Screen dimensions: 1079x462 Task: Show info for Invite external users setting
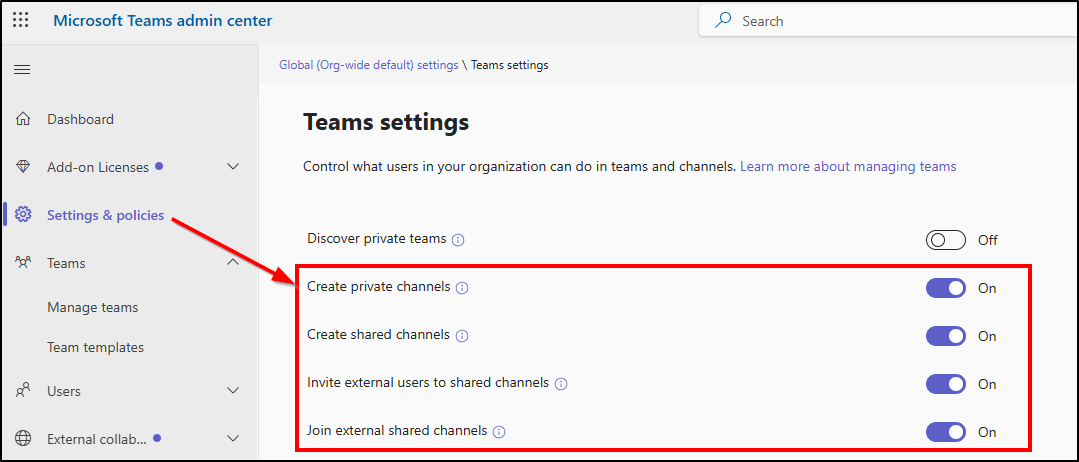561,384
